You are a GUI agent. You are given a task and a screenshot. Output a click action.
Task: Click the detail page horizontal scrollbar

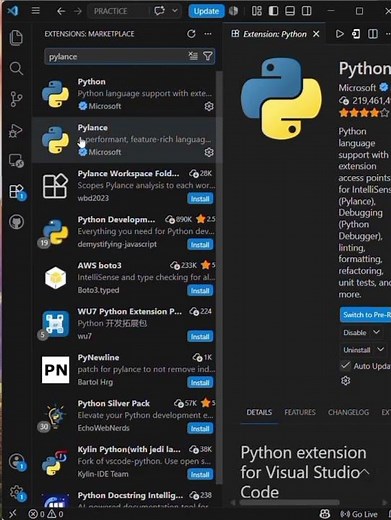(289, 503)
